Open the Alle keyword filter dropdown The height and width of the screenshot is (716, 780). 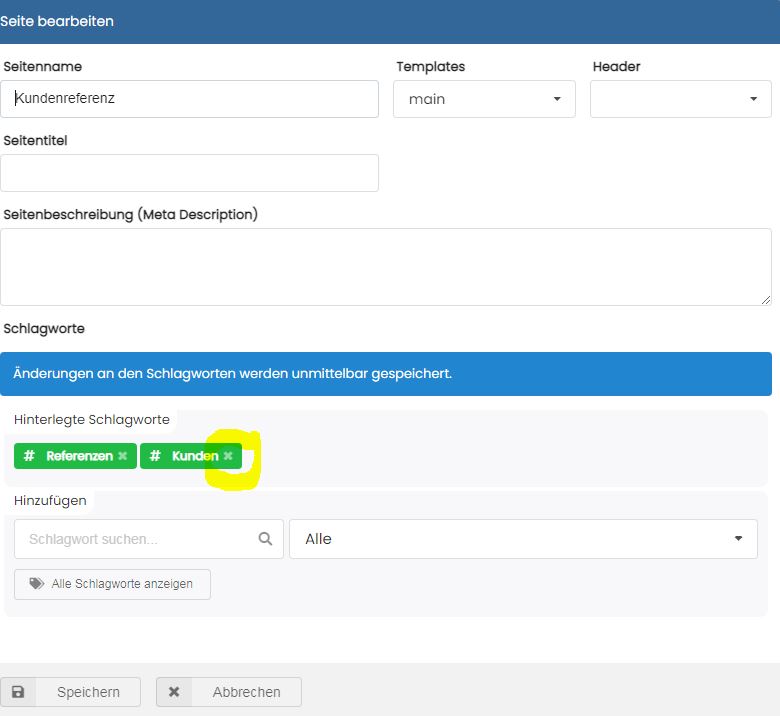coord(523,539)
